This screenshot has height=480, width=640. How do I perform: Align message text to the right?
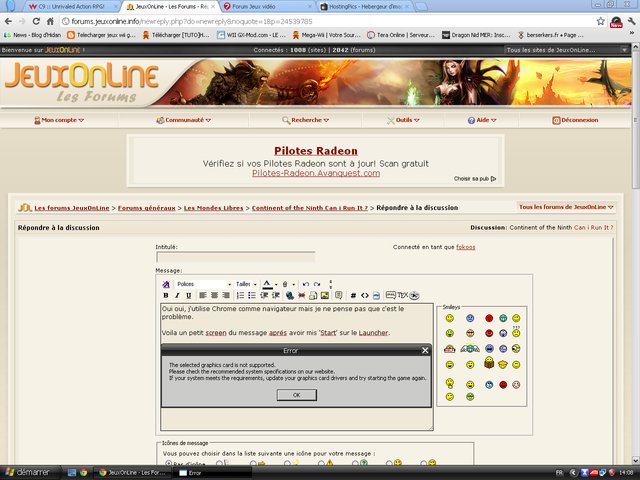(x=226, y=295)
